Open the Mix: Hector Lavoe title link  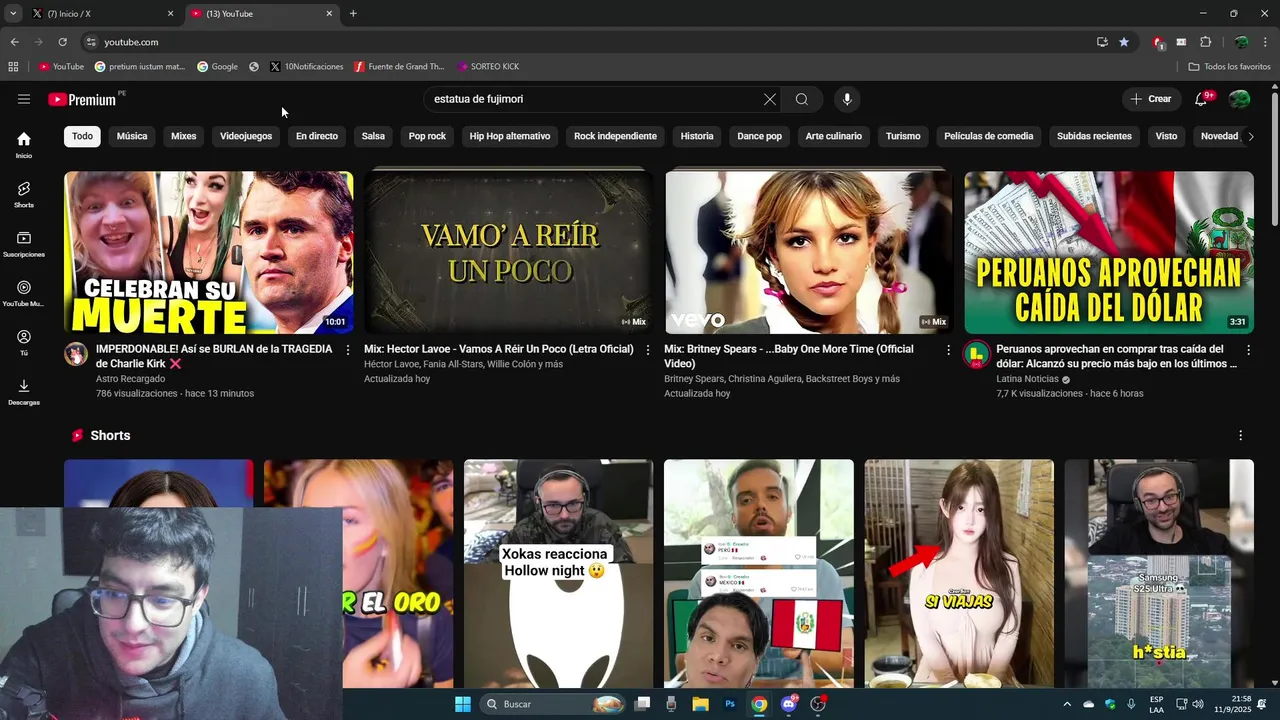pos(499,349)
